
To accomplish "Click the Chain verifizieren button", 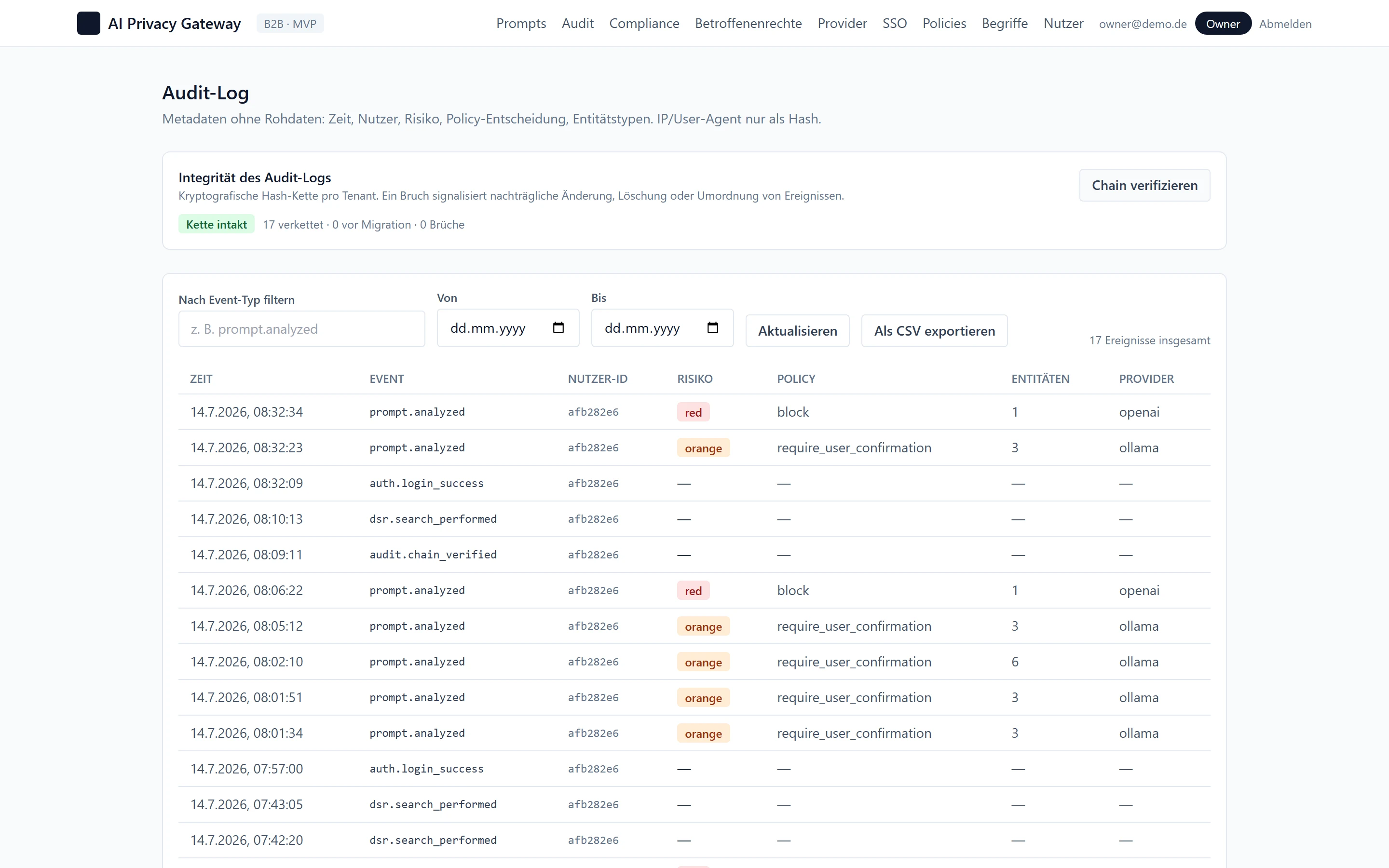I will pyautogui.click(x=1144, y=186).
